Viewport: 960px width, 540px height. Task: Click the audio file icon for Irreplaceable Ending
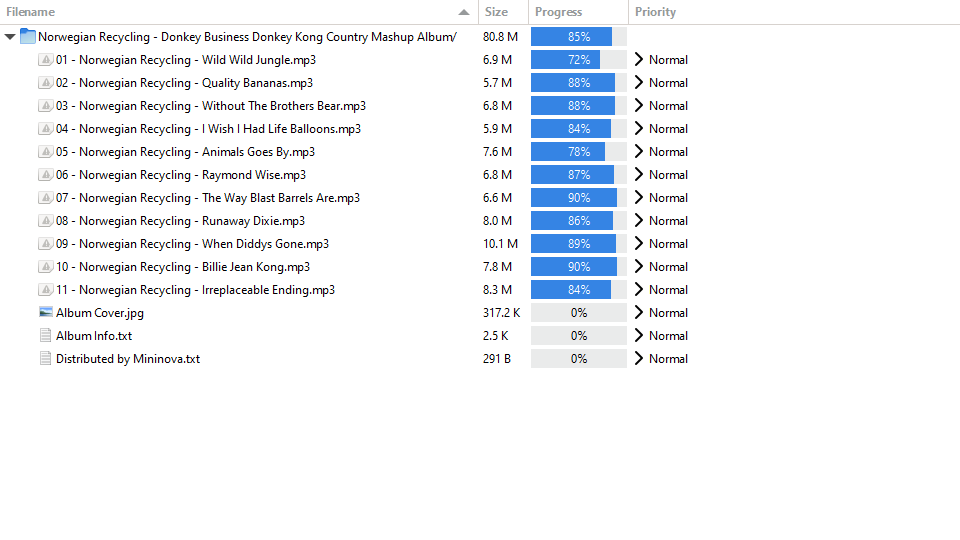pyautogui.click(x=45, y=290)
